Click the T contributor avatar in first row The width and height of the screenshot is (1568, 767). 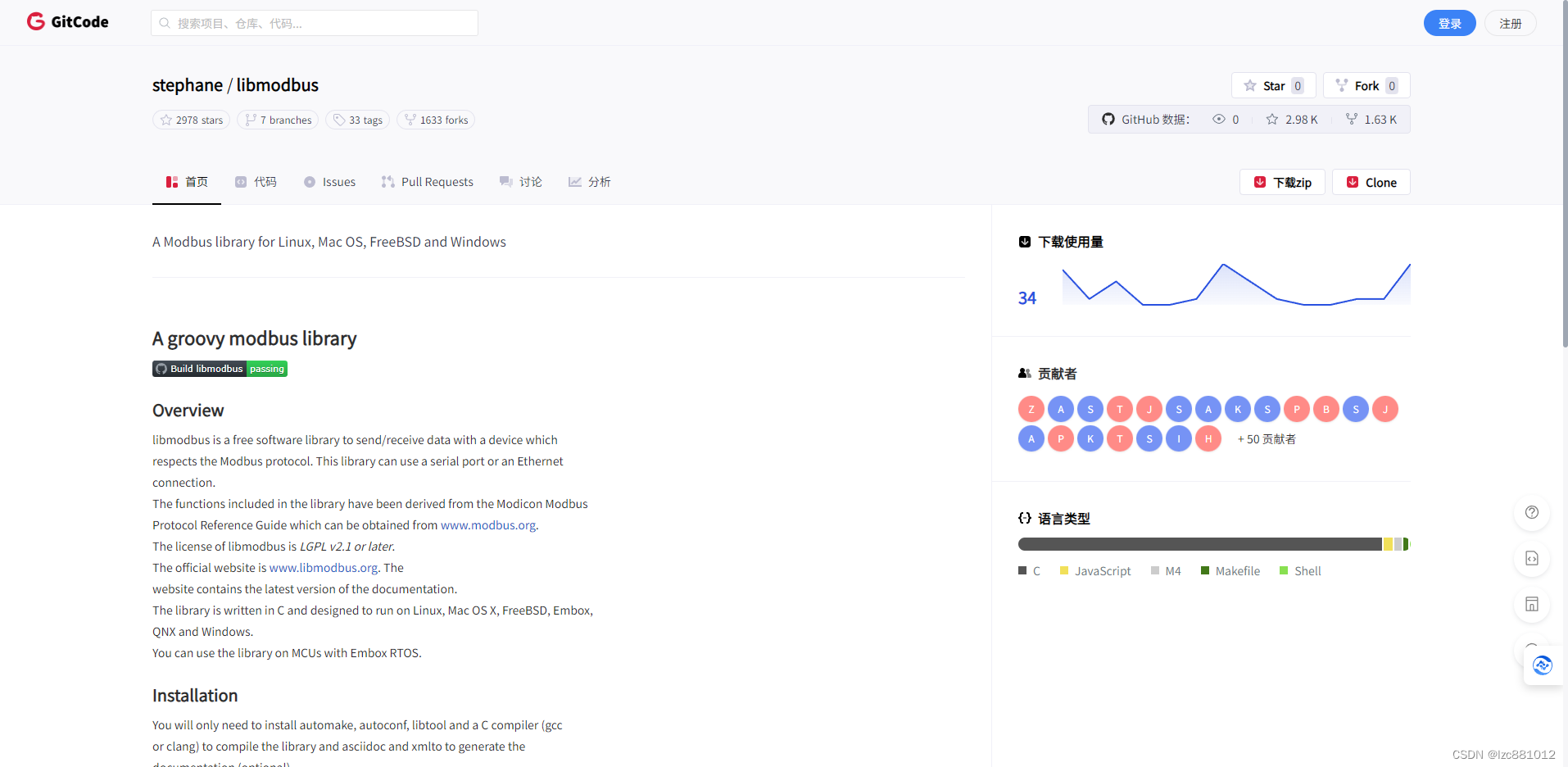pos(1120,409)
